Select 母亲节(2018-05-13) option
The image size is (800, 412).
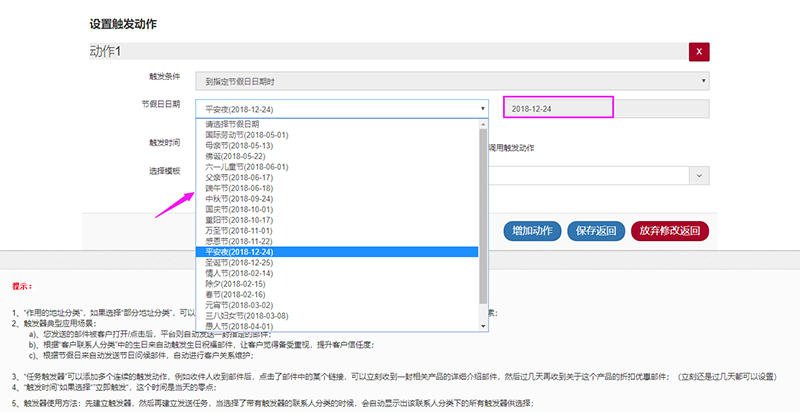click(232, 145)
